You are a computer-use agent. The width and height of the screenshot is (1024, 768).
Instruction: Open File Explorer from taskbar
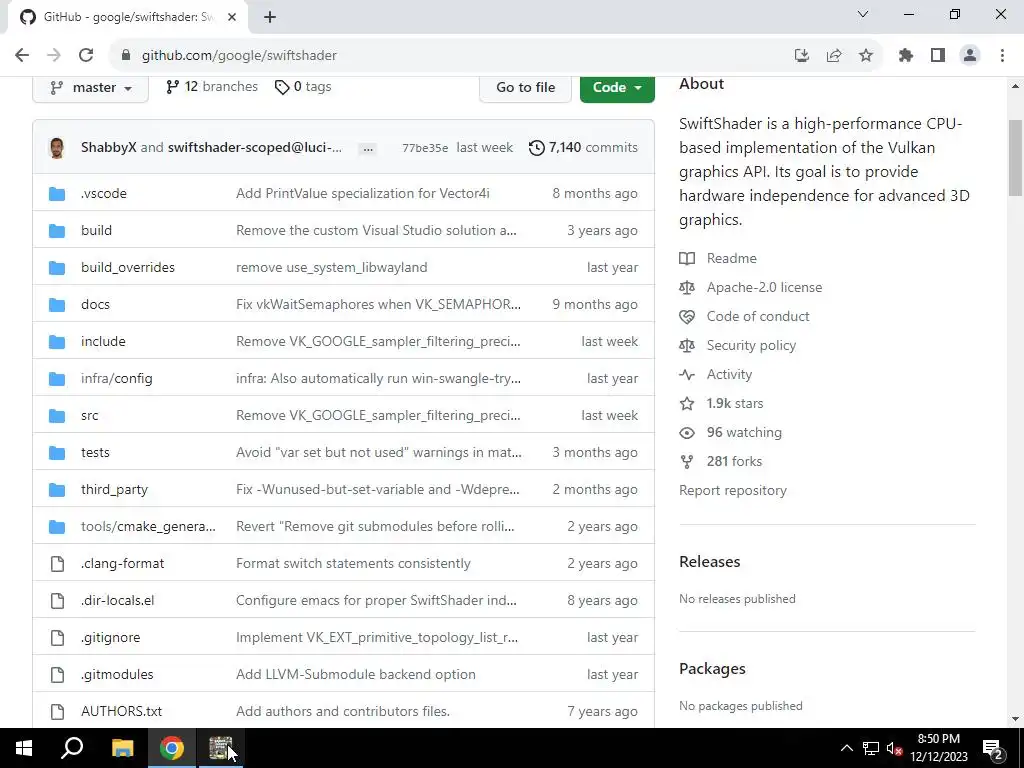[x=122, y=748]
